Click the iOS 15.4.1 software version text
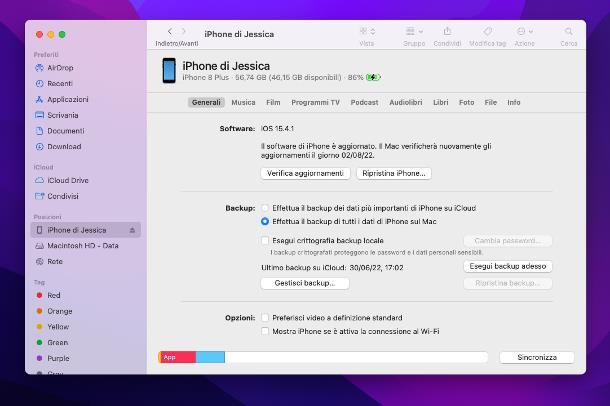 coord(277,128)
